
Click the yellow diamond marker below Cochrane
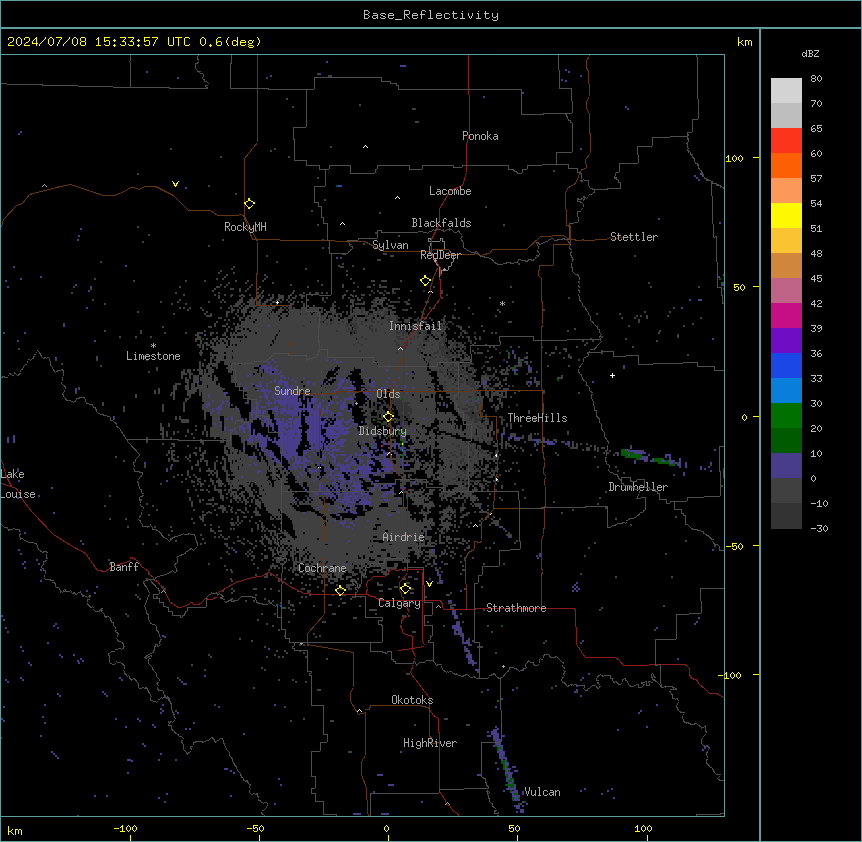click(x=340, y=591)
